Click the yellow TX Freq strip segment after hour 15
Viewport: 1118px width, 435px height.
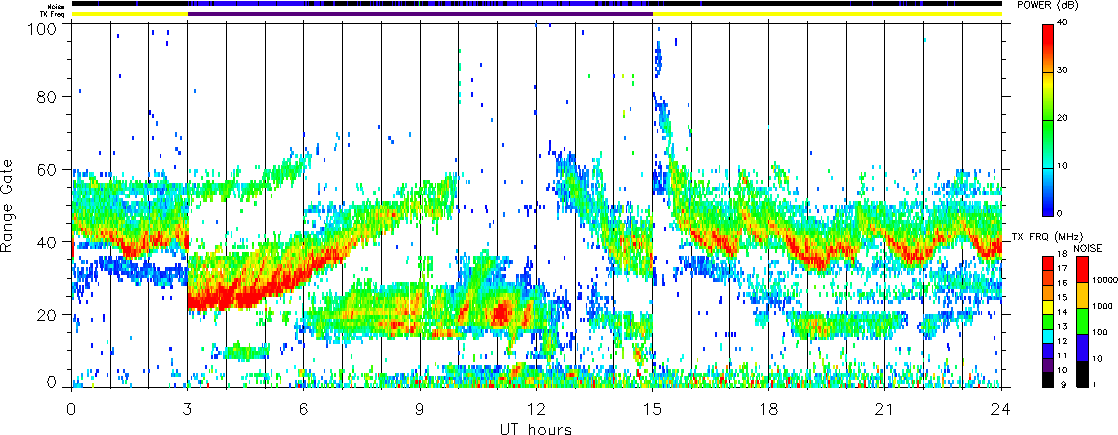(826, 14)
